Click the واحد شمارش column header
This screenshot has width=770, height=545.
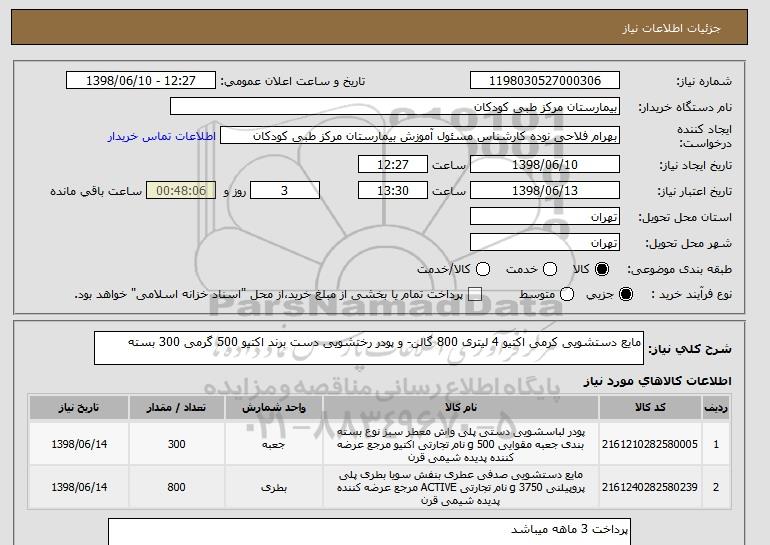pos(274,408)
